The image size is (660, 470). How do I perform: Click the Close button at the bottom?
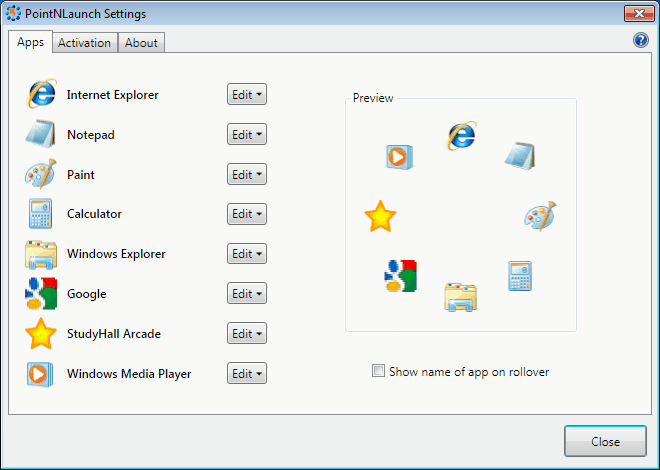point(605,441)
